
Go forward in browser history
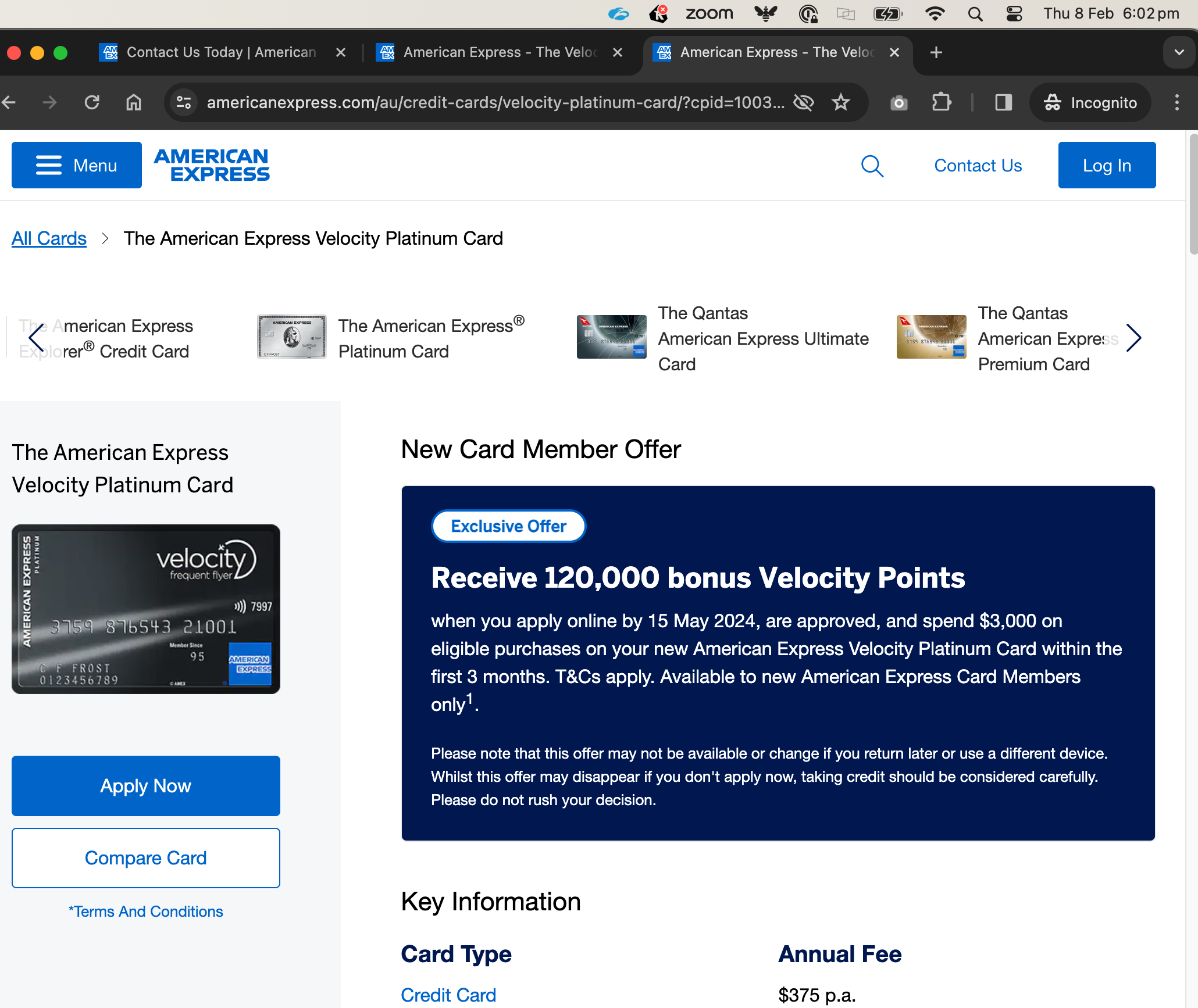(50, 102)
